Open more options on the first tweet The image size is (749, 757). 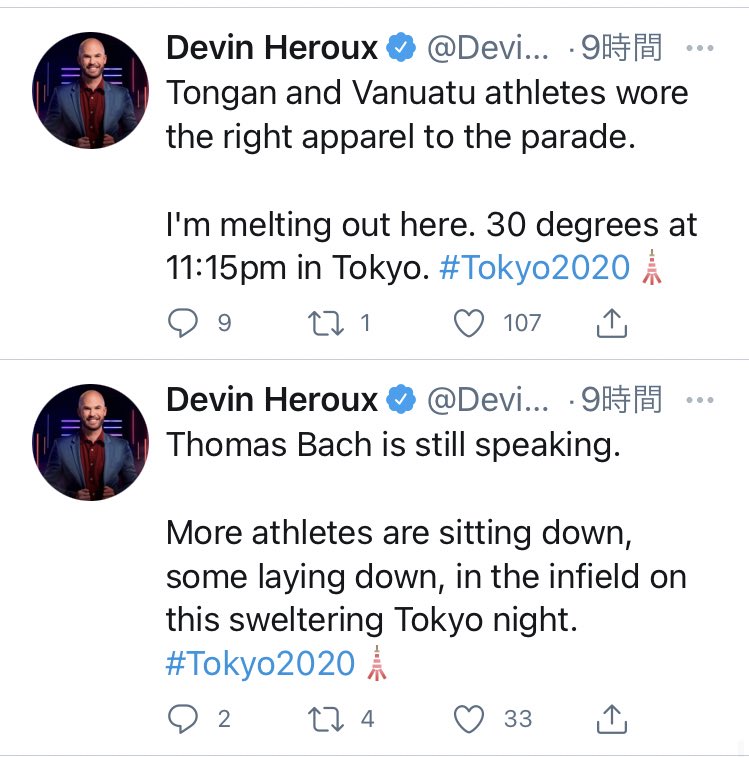700,48
